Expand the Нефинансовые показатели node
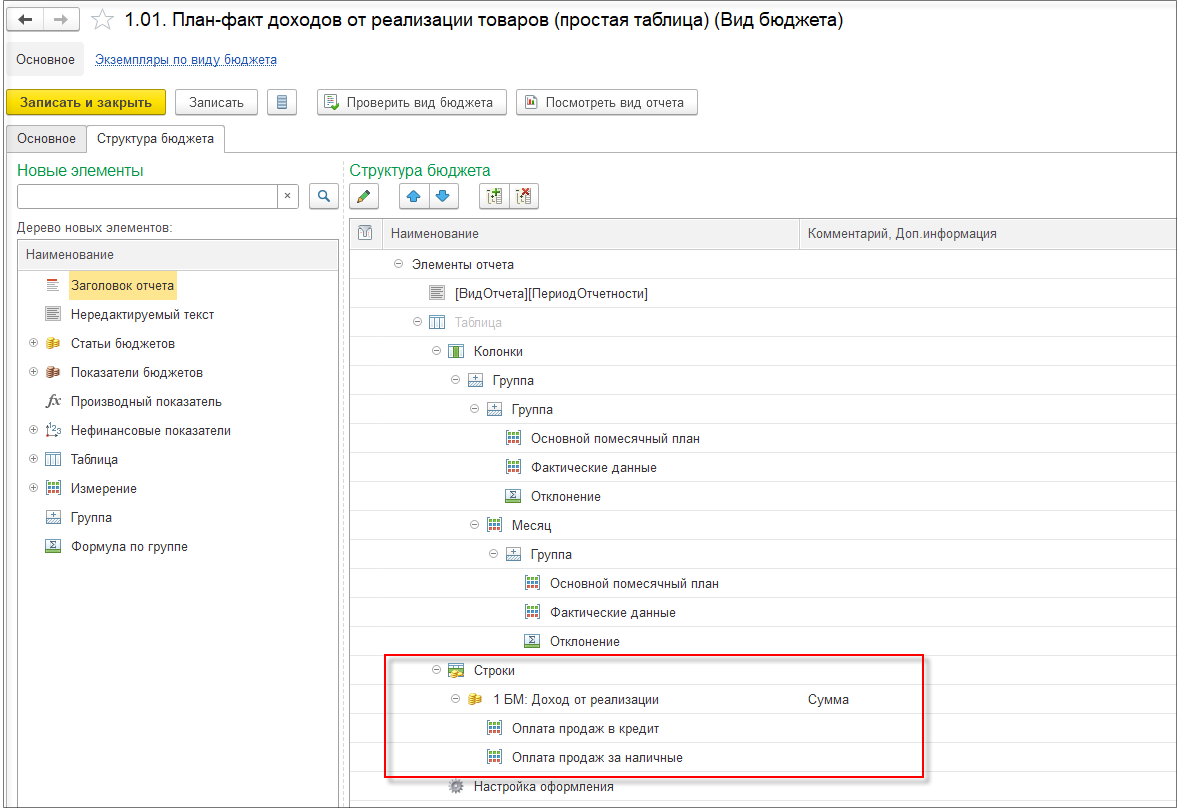Image resolution: width=1177 pixels, height=808 pixels. 33,430
